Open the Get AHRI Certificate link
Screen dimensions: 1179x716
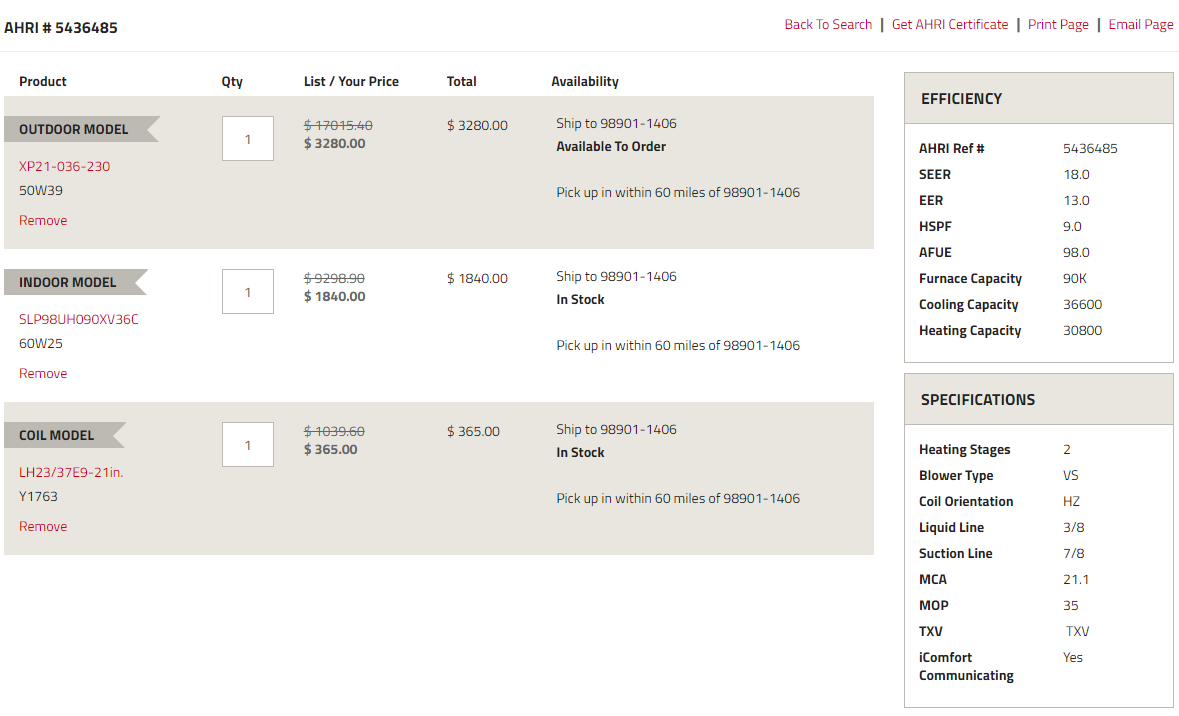[950, 24]
